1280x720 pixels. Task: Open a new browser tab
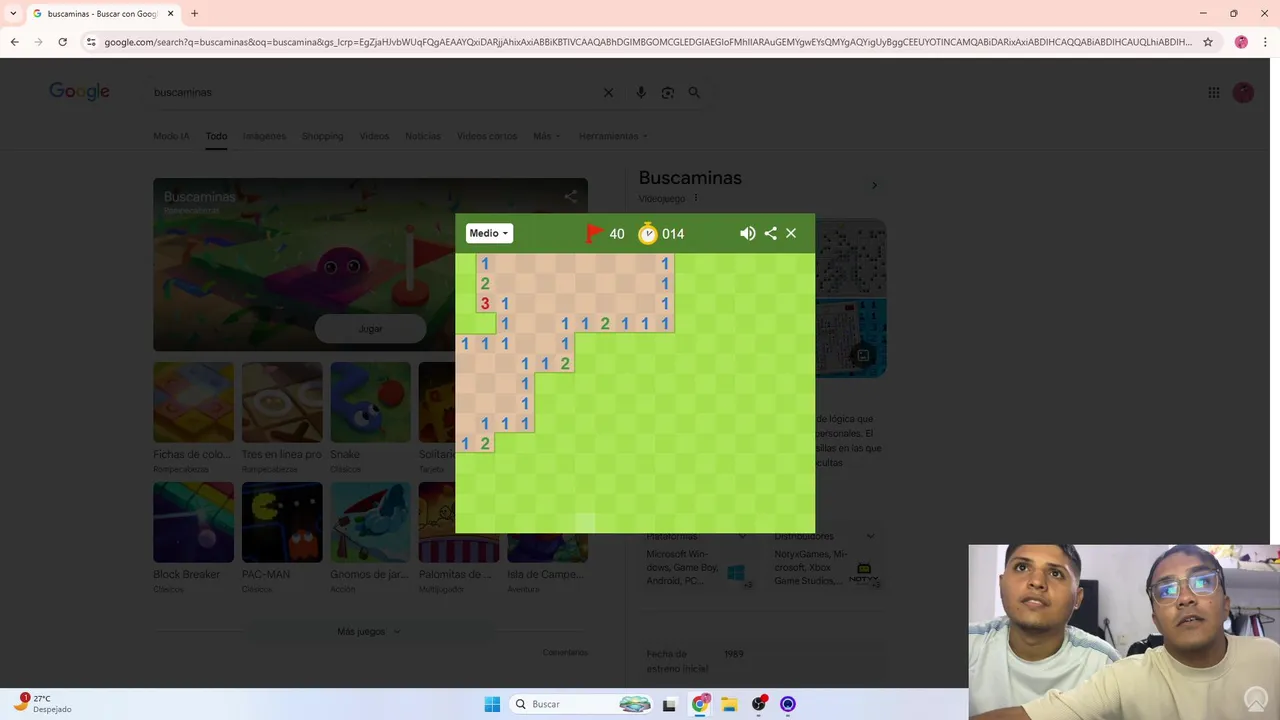click(x=194, y=14)
